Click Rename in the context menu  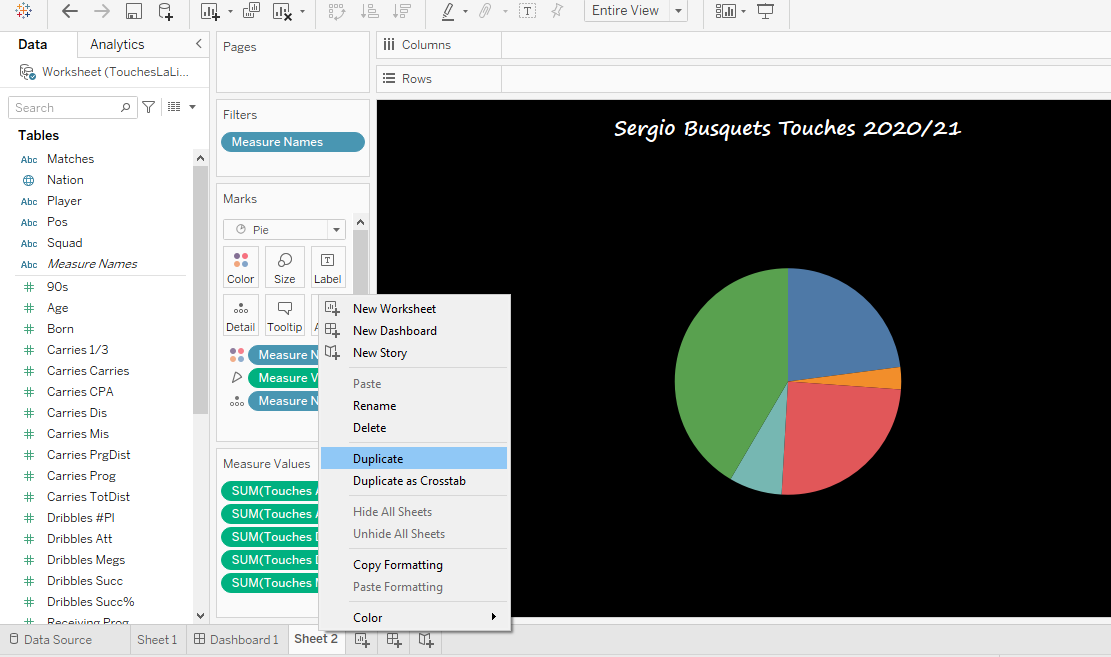coord(374,405)
